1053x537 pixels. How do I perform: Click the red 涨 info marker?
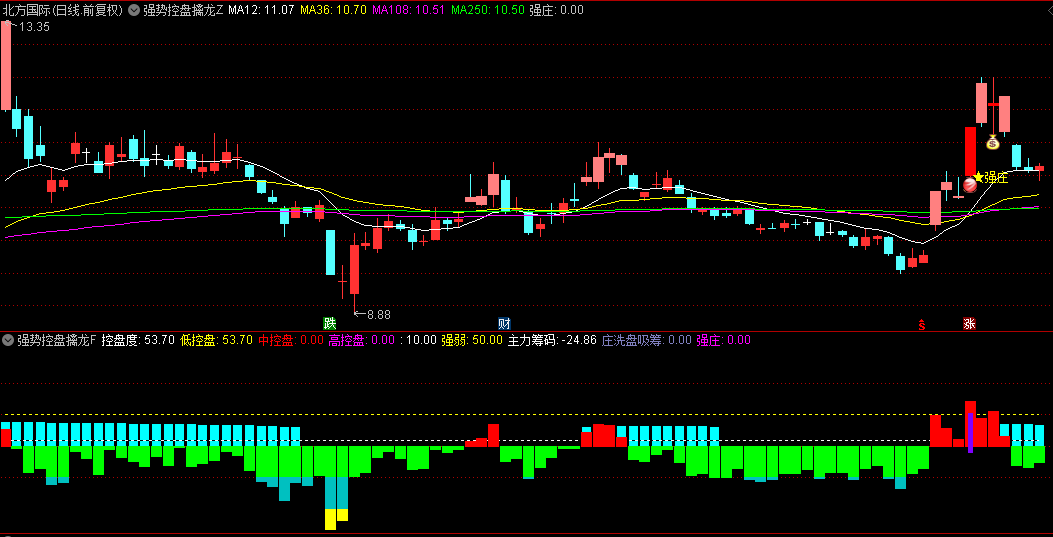coord(969,324)
